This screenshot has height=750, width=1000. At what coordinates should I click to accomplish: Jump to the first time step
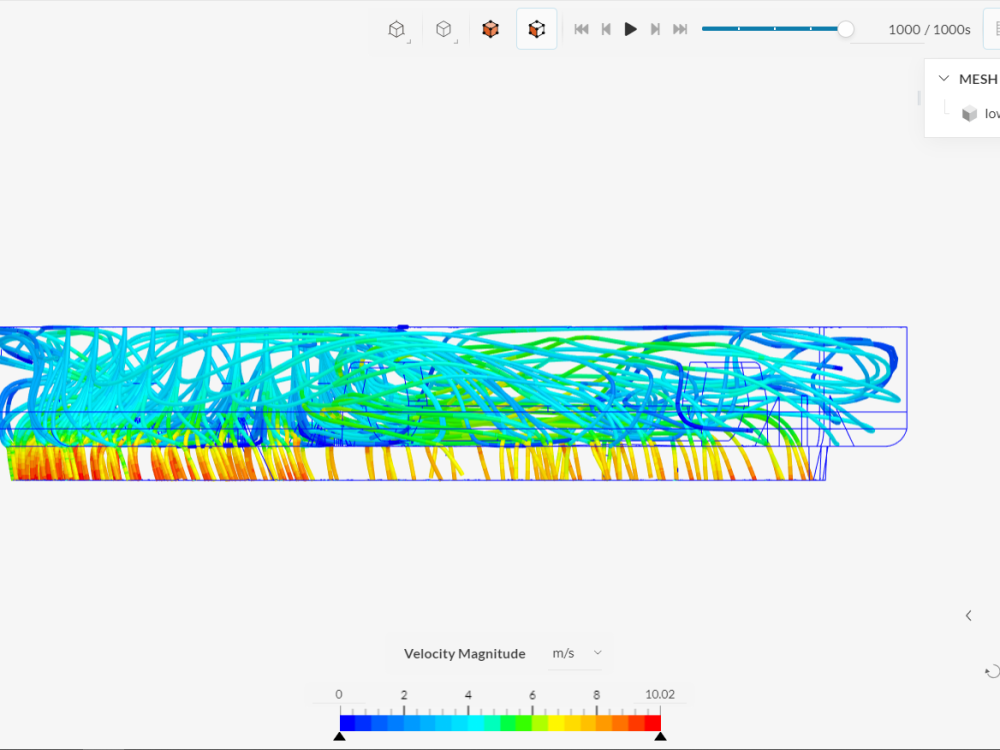coord(581,29)
